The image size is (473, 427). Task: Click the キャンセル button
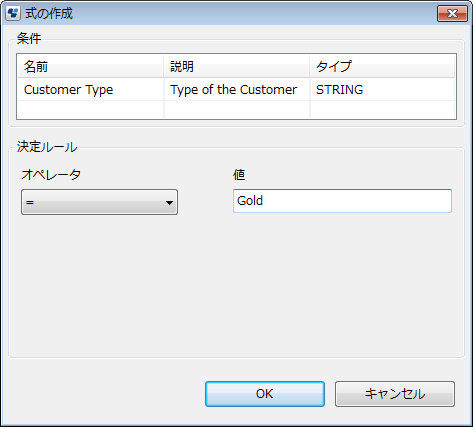[395, 394]
